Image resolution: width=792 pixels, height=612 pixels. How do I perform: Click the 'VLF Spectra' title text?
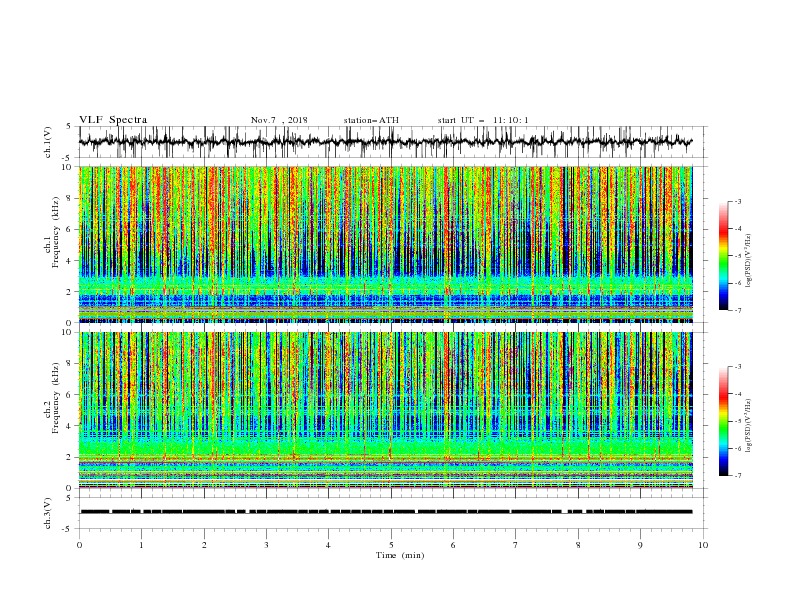pyautogui.click(x=113, y=120)
